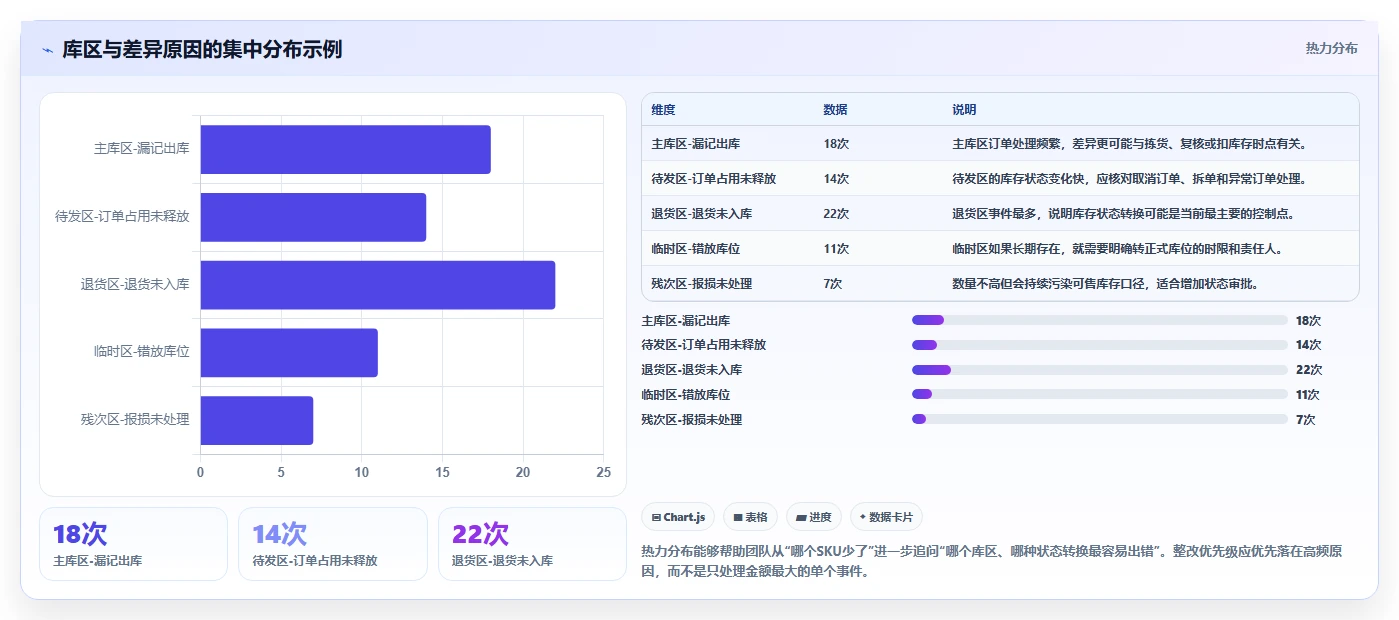The height and width of the screenshot is (620, 1399).
Task: Click the 待发区-订单占用未释放 progress bar
Action: [1100, 345]
